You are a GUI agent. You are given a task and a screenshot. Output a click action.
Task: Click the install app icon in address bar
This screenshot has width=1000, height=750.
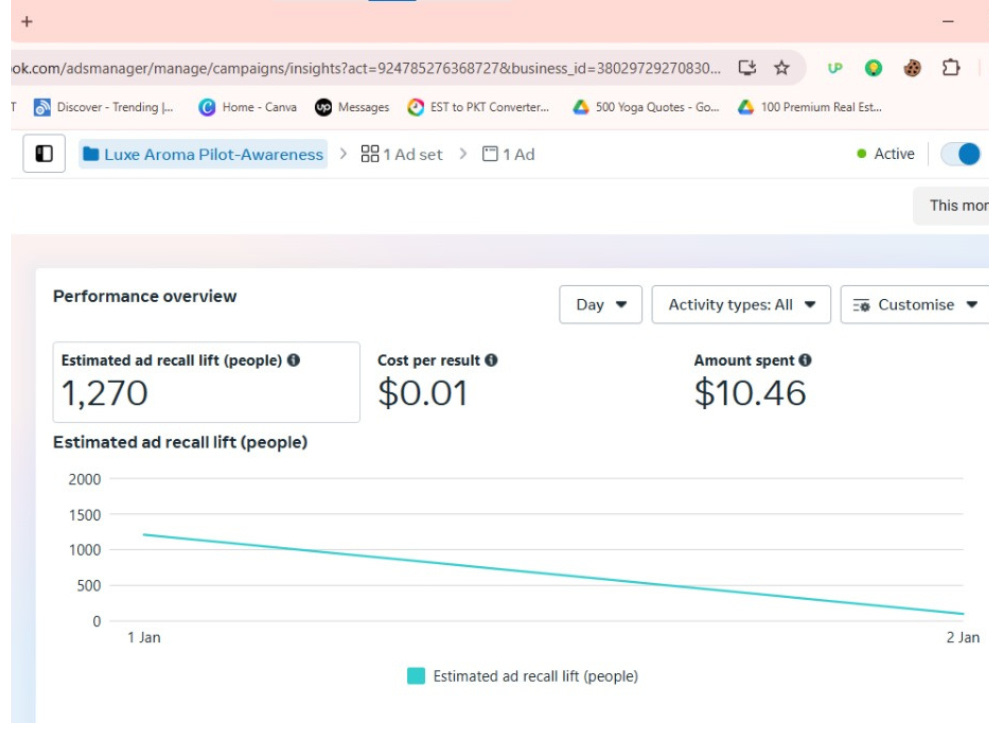(747, 68)
